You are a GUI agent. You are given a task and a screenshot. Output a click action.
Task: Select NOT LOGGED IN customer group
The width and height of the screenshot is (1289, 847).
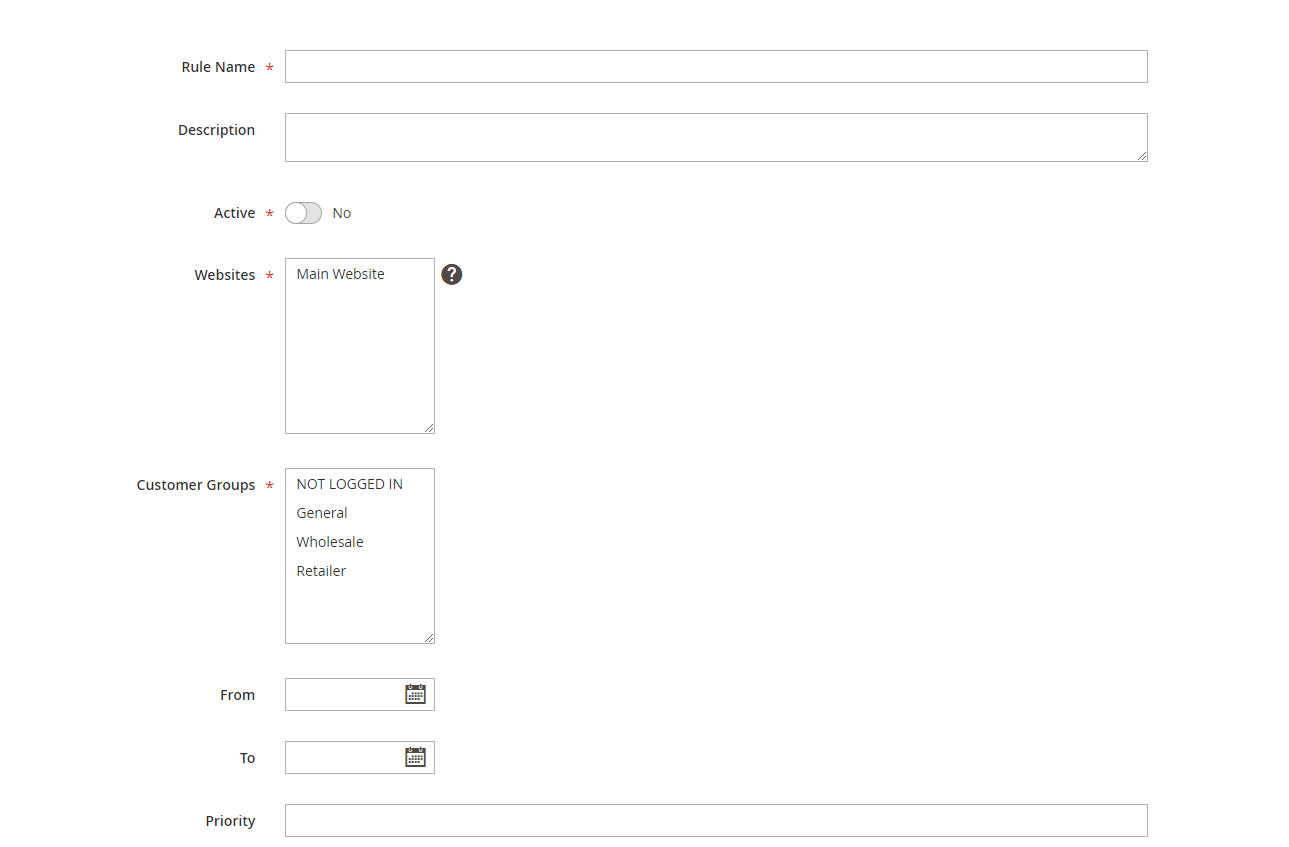[x=350, y=484]
